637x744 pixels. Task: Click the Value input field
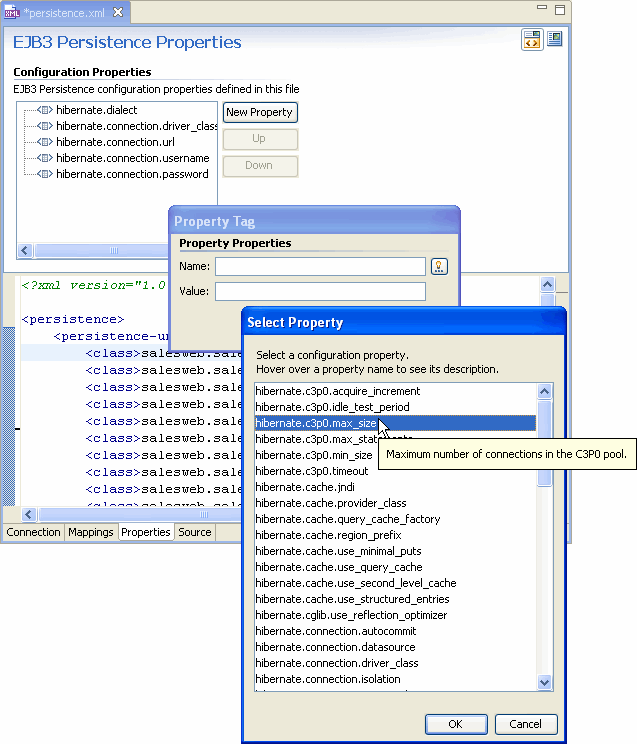(320, 291)
